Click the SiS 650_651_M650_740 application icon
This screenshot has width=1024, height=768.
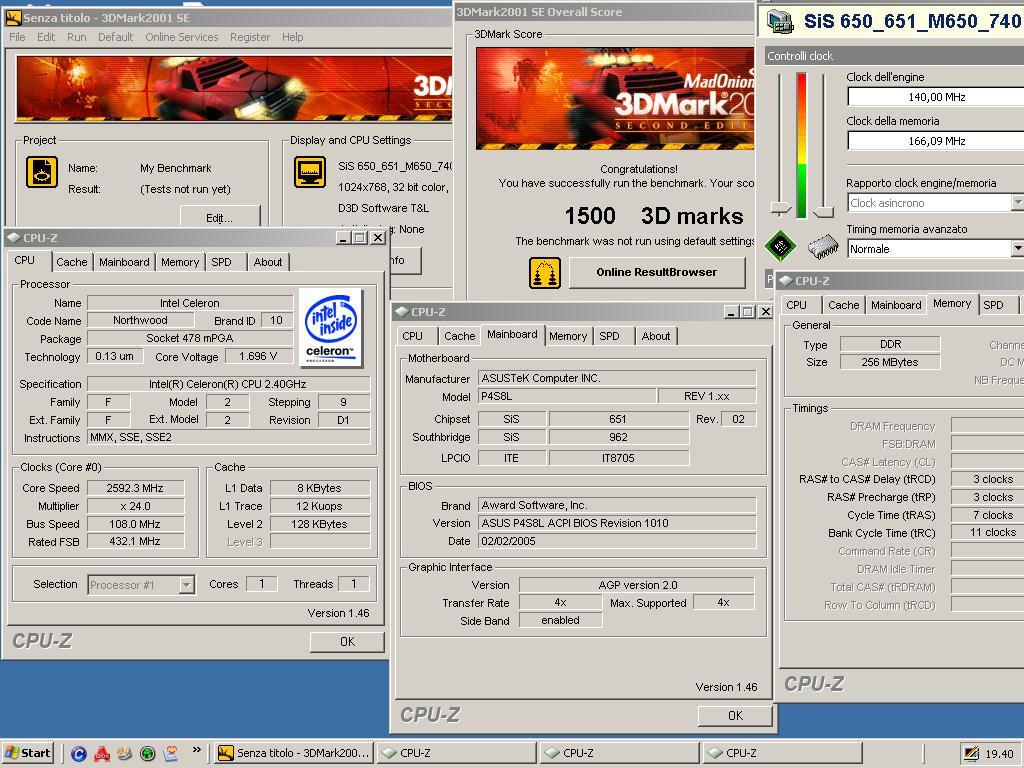[x=780, y=22]
